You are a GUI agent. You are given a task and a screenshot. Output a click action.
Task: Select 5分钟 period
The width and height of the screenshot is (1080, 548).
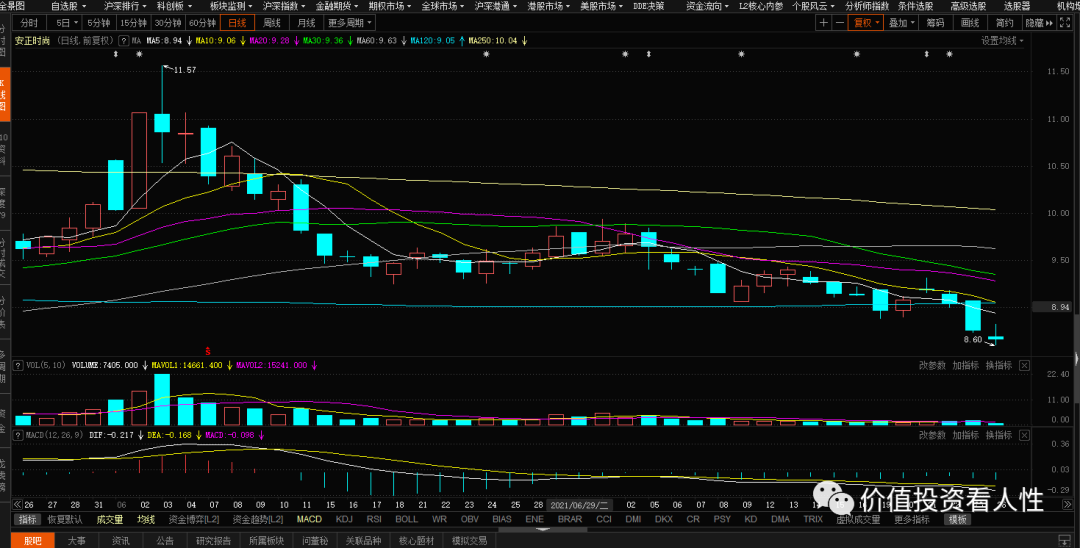pyautogui.click(x=98, y=23)
